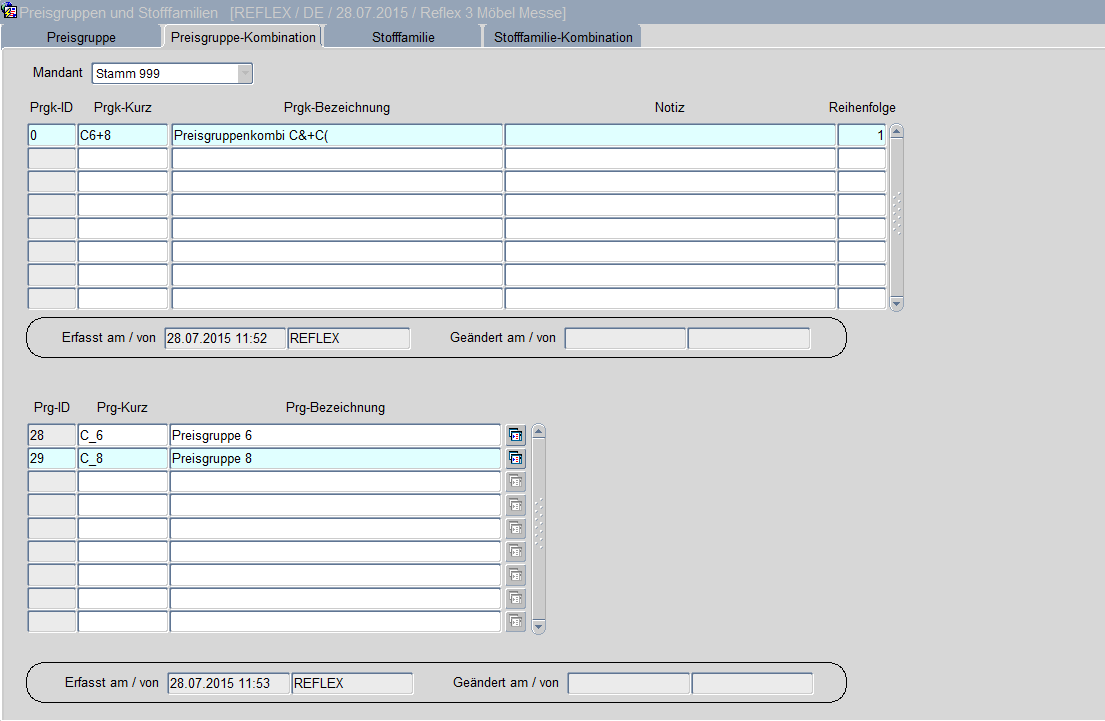Image resolution: width=1105 pixels, height=721 pixels.
Task: Click the Prgk-Kurz field containing C6+8
Action: (x=122, y=135)
